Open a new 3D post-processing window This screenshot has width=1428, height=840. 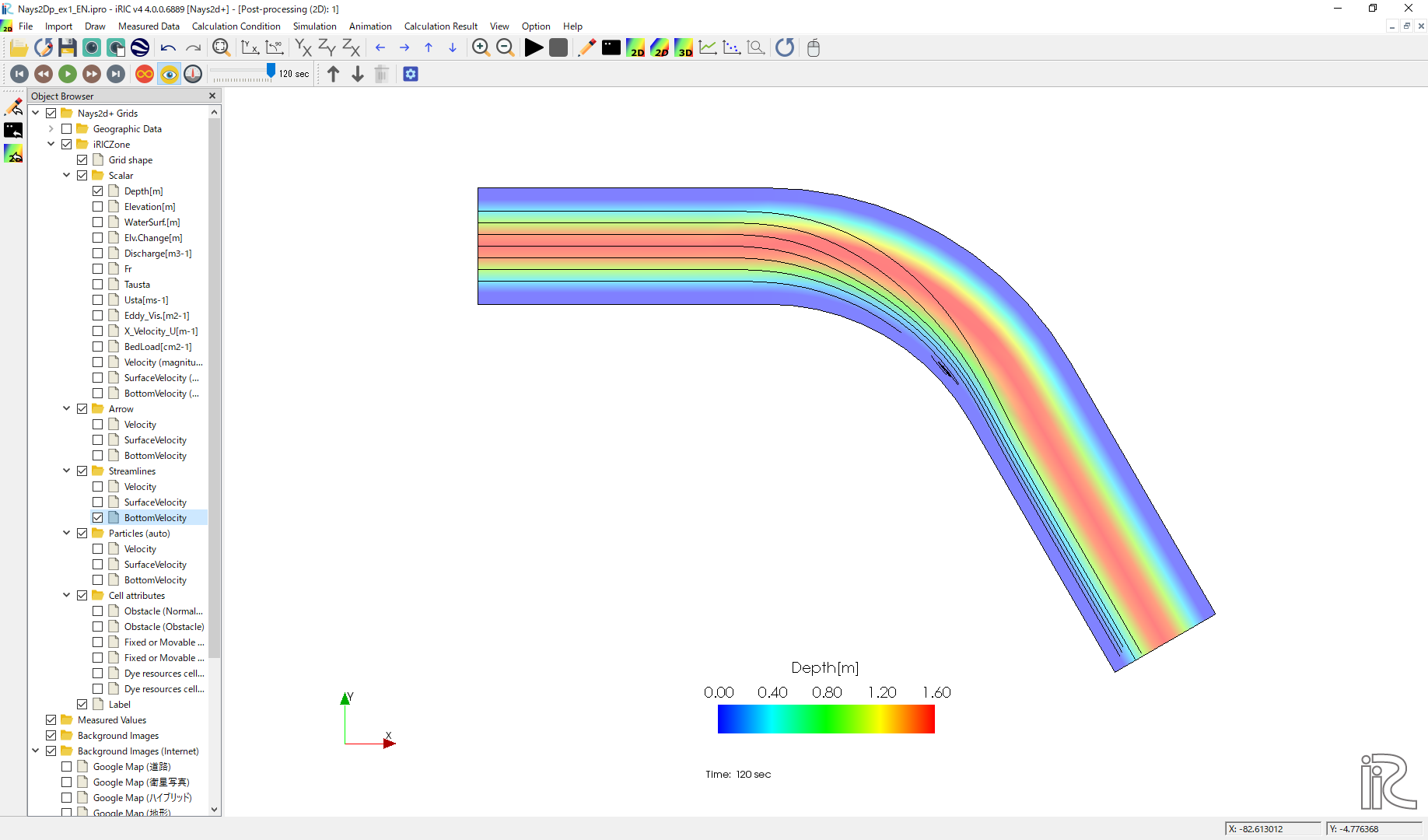[684, 47]
